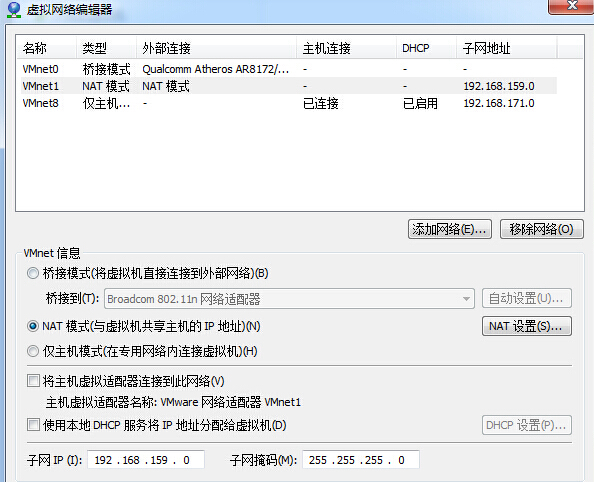Select the 桥接模式 radio button

[33, 273]
